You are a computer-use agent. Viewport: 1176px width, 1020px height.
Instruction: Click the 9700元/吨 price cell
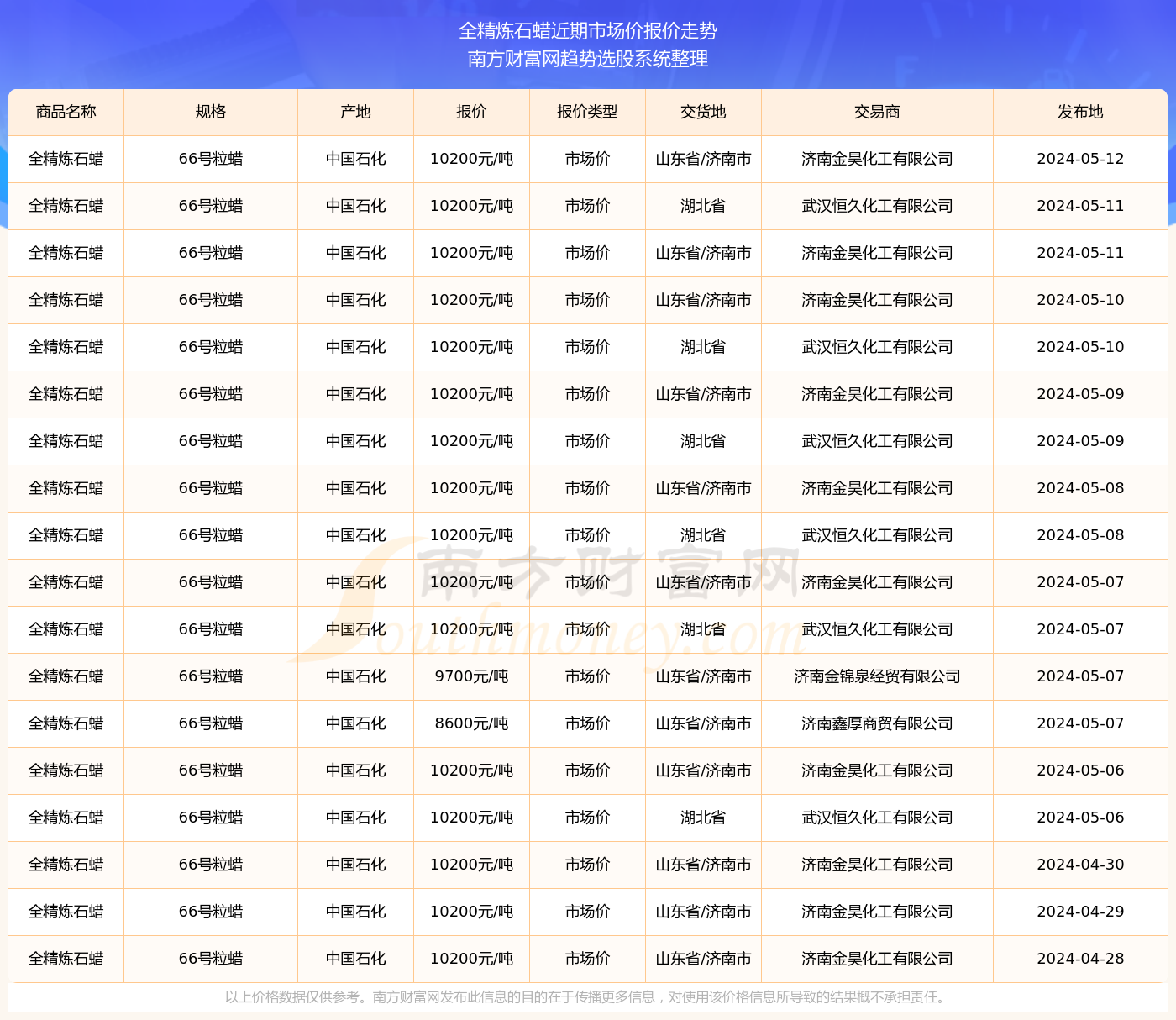pyautogui.click(x=471, y=676)
